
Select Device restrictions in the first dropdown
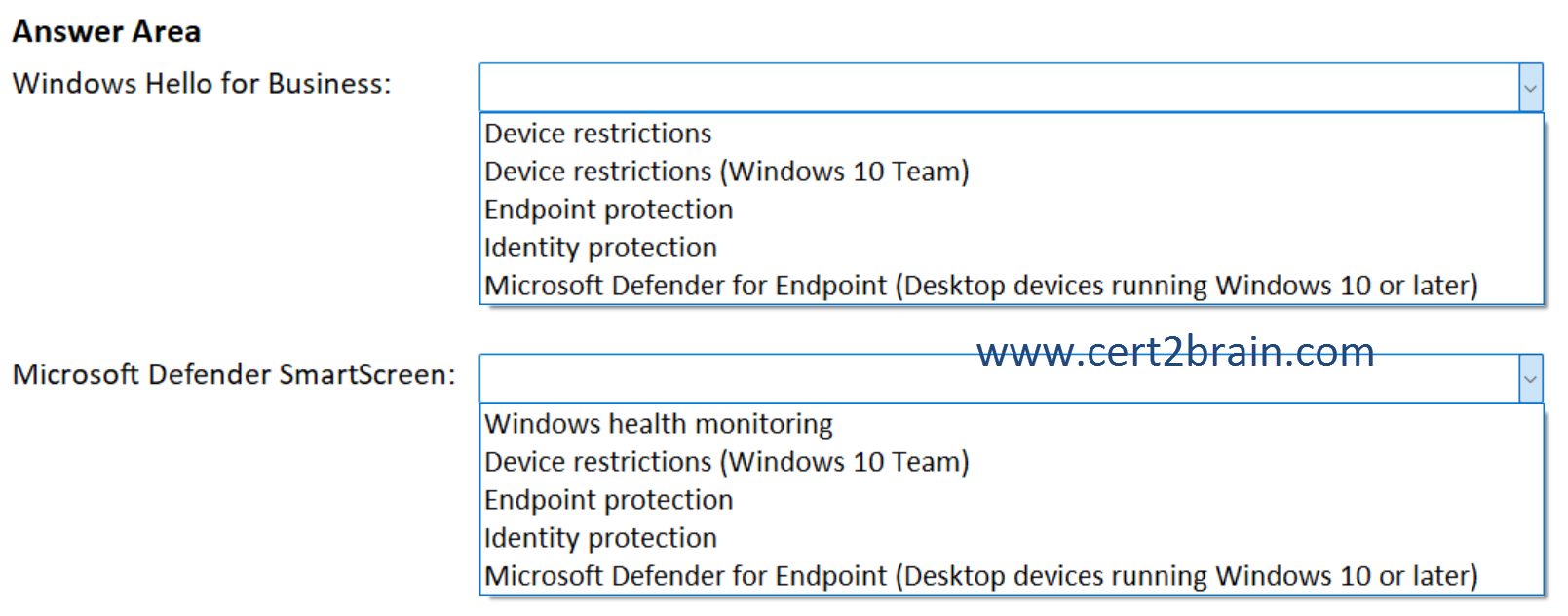click(597, 134)
